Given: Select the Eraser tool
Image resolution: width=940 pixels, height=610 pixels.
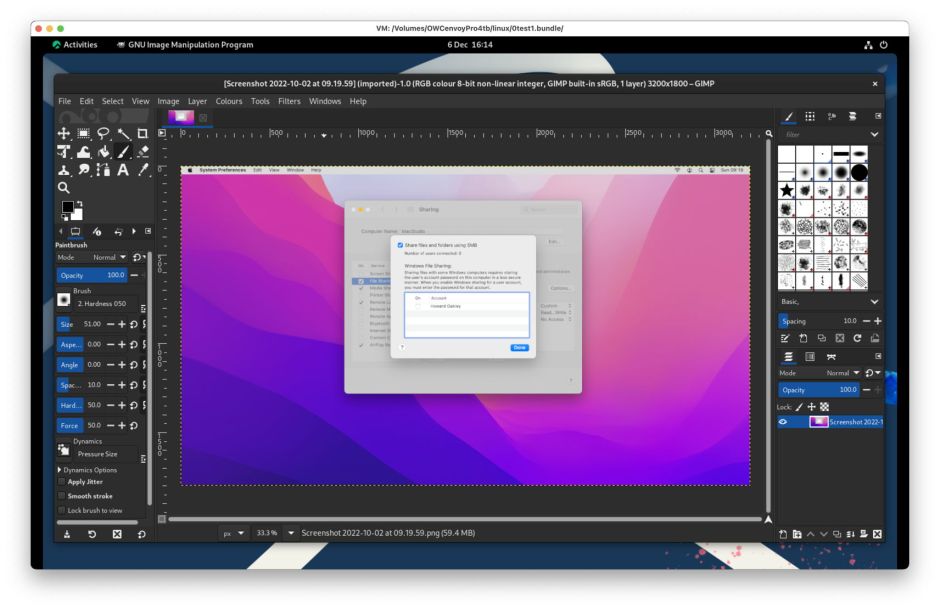Looking at the screenshot, I should pos(143,152).
